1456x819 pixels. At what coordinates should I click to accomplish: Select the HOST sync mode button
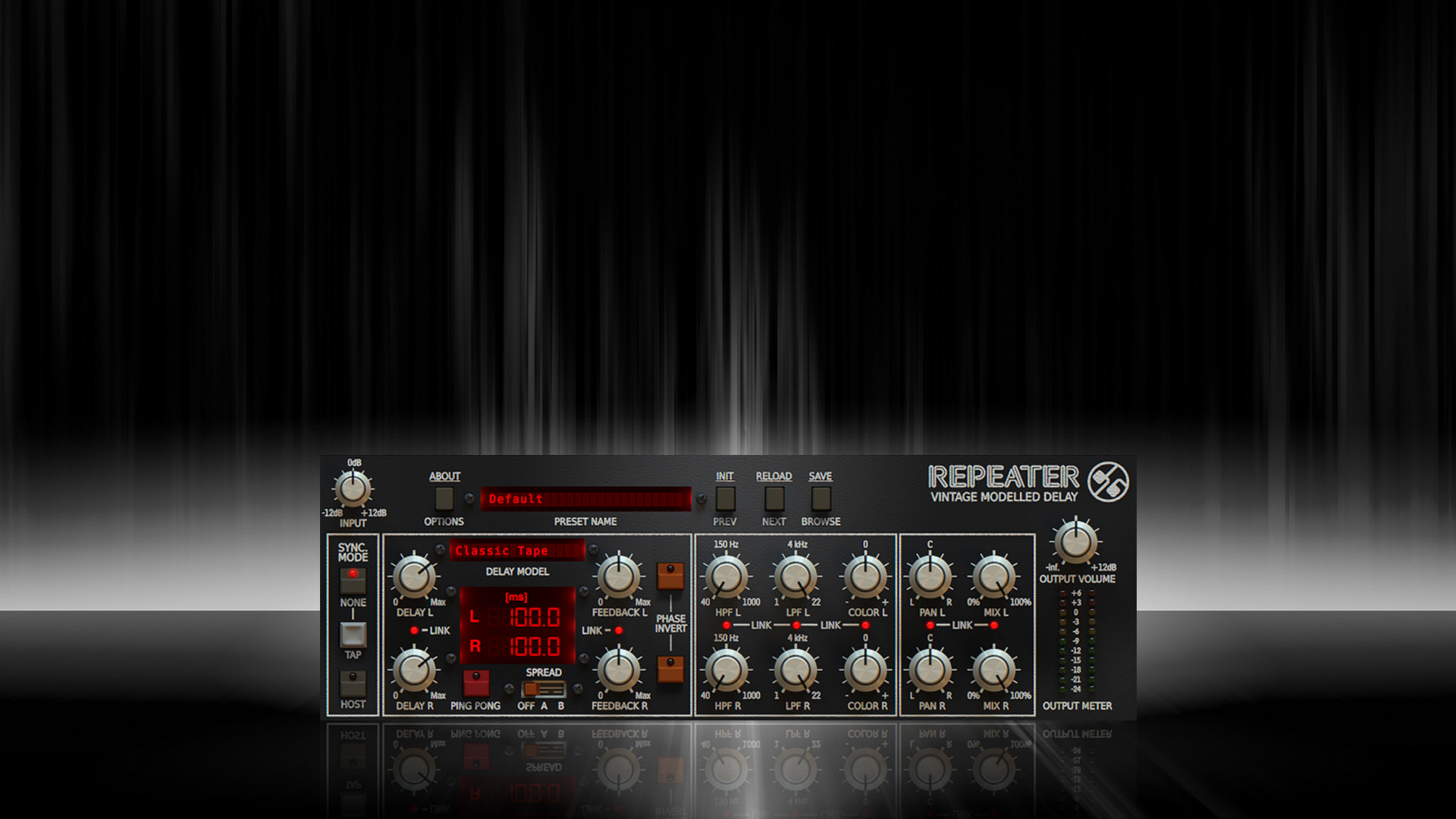click(353, 683)
